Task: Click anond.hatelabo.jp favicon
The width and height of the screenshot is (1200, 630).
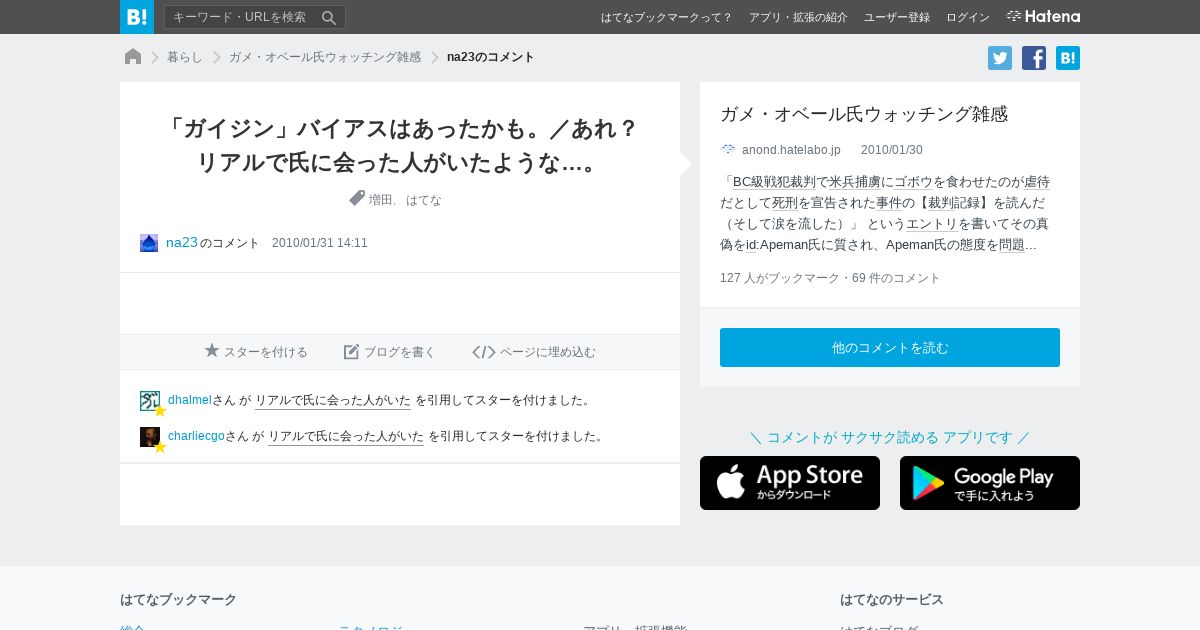Action: 728,150
